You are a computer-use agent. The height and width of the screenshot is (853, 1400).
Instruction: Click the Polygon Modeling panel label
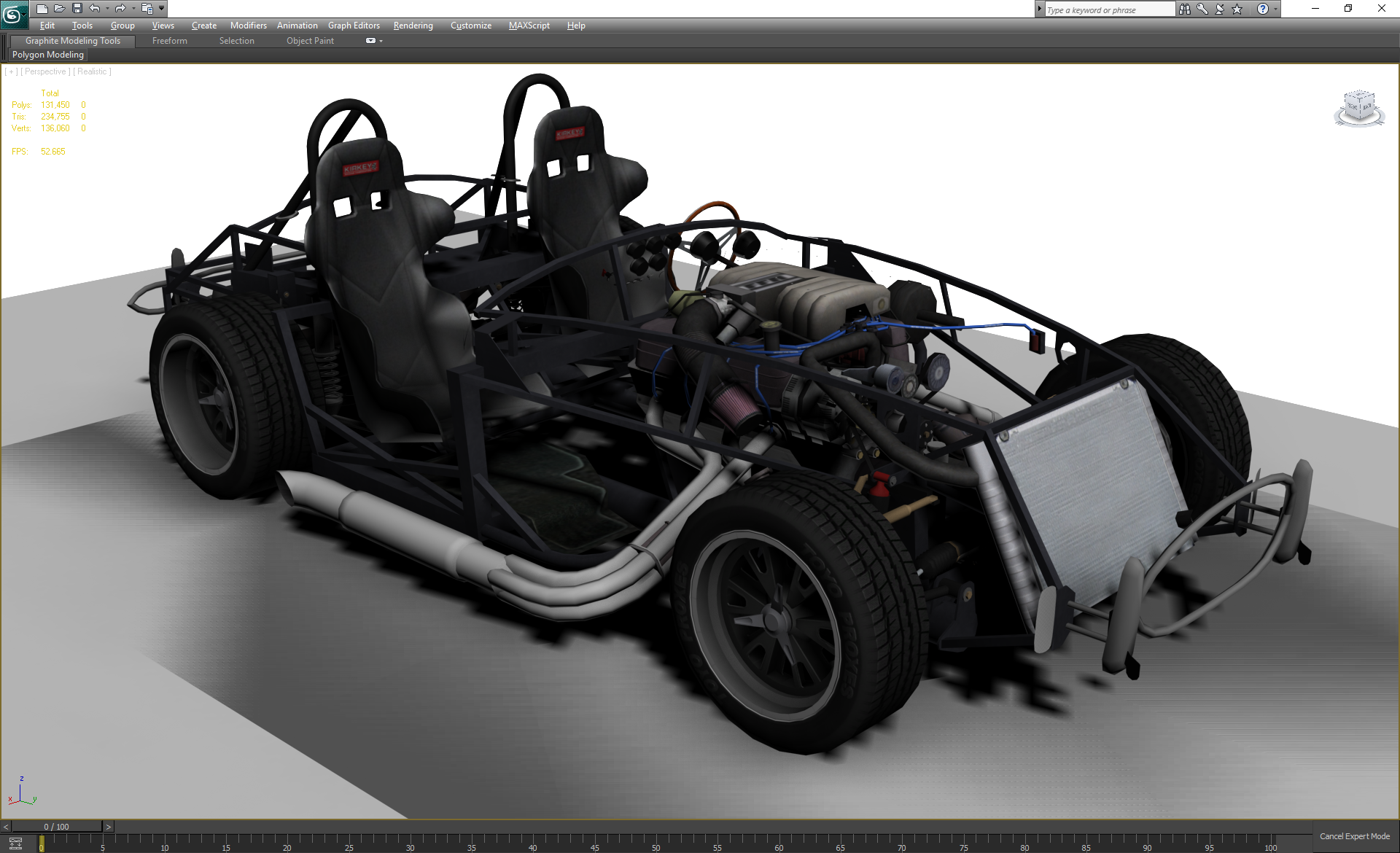48,55
